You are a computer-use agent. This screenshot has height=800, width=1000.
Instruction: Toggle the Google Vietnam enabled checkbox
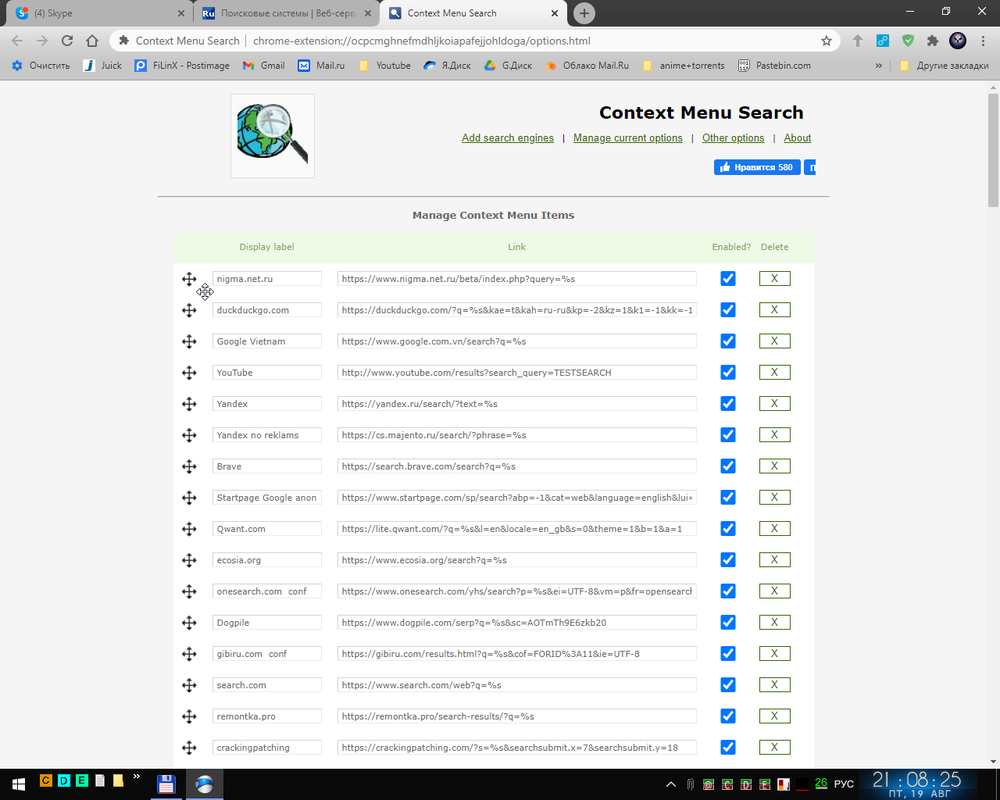point(728,341)
